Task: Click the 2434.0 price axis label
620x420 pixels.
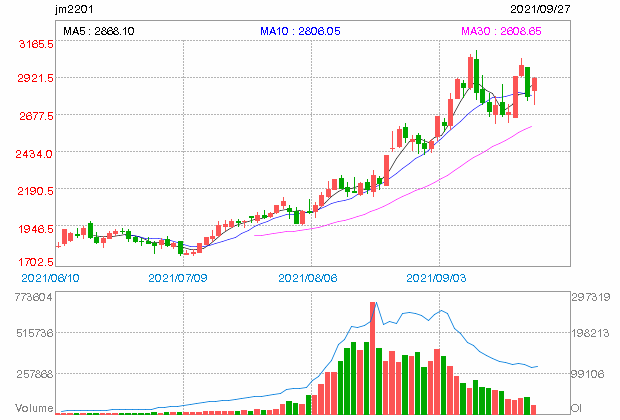Action: coord(34,153)
